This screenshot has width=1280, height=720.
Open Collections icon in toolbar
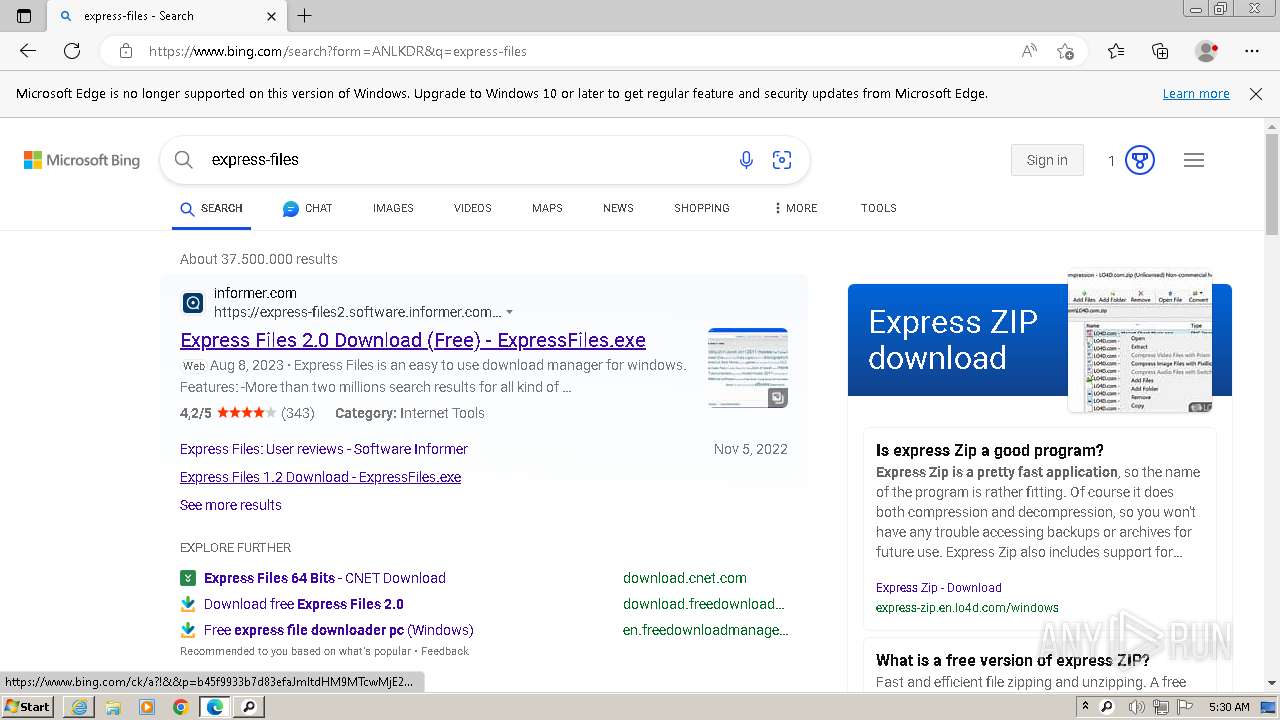(1160, 51)
